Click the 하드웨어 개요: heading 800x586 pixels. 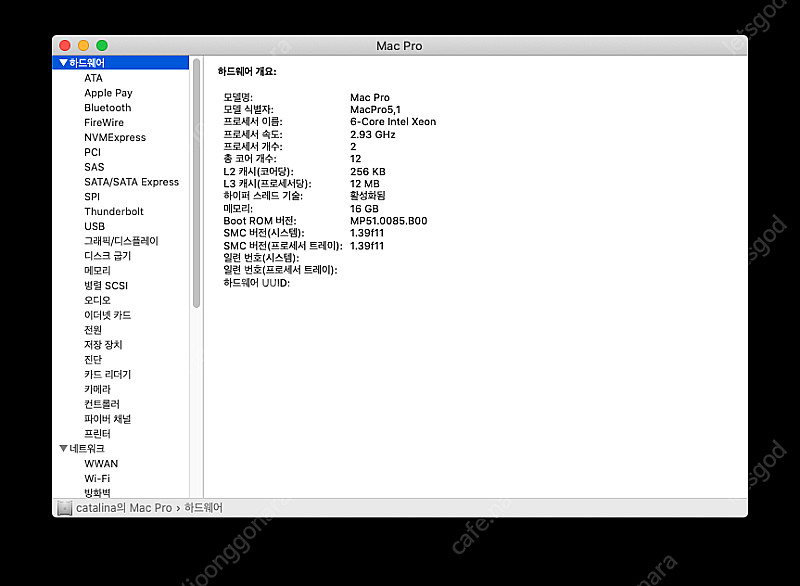(247, 71)
